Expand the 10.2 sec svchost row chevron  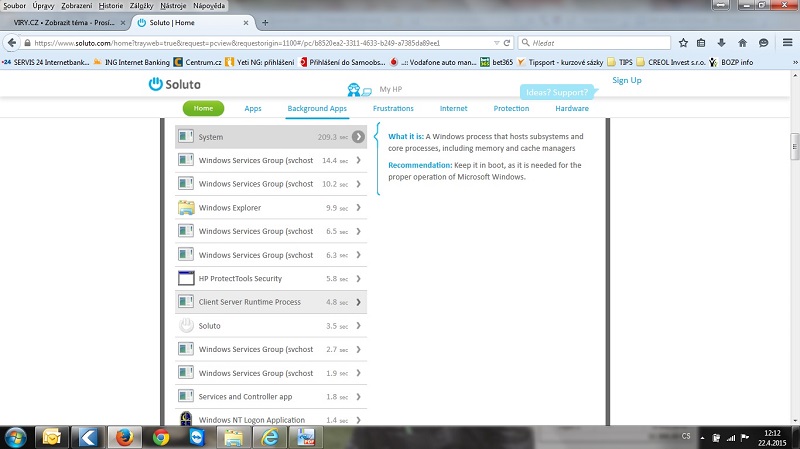tap(359, 184)
